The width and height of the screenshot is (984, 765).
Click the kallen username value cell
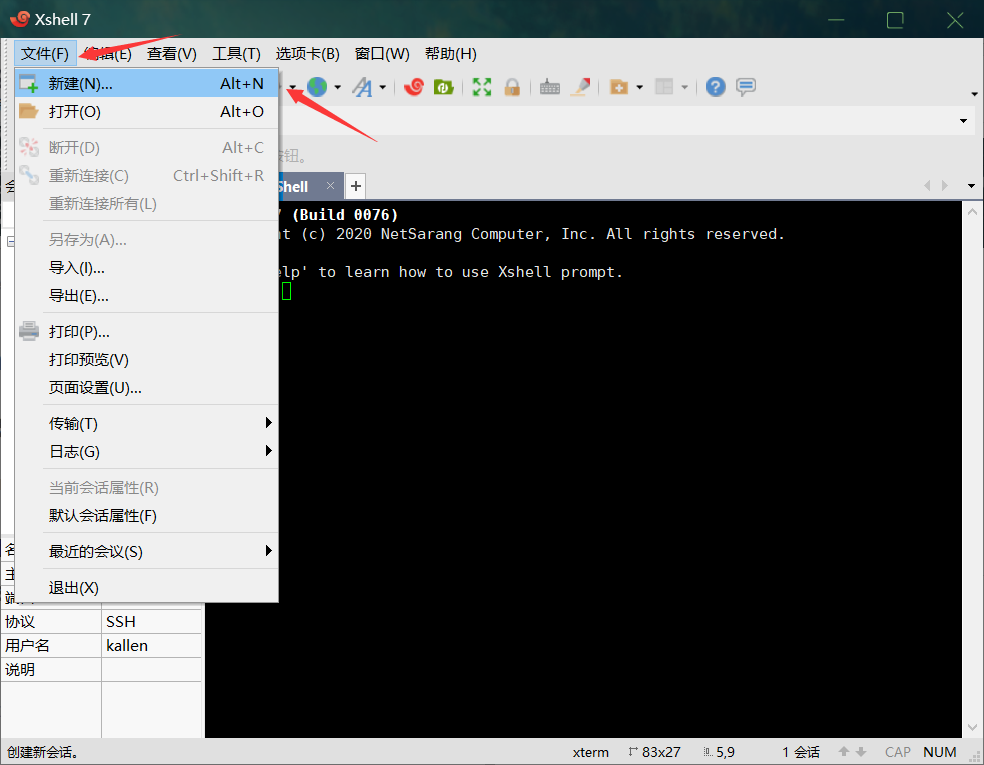[151, 646]
